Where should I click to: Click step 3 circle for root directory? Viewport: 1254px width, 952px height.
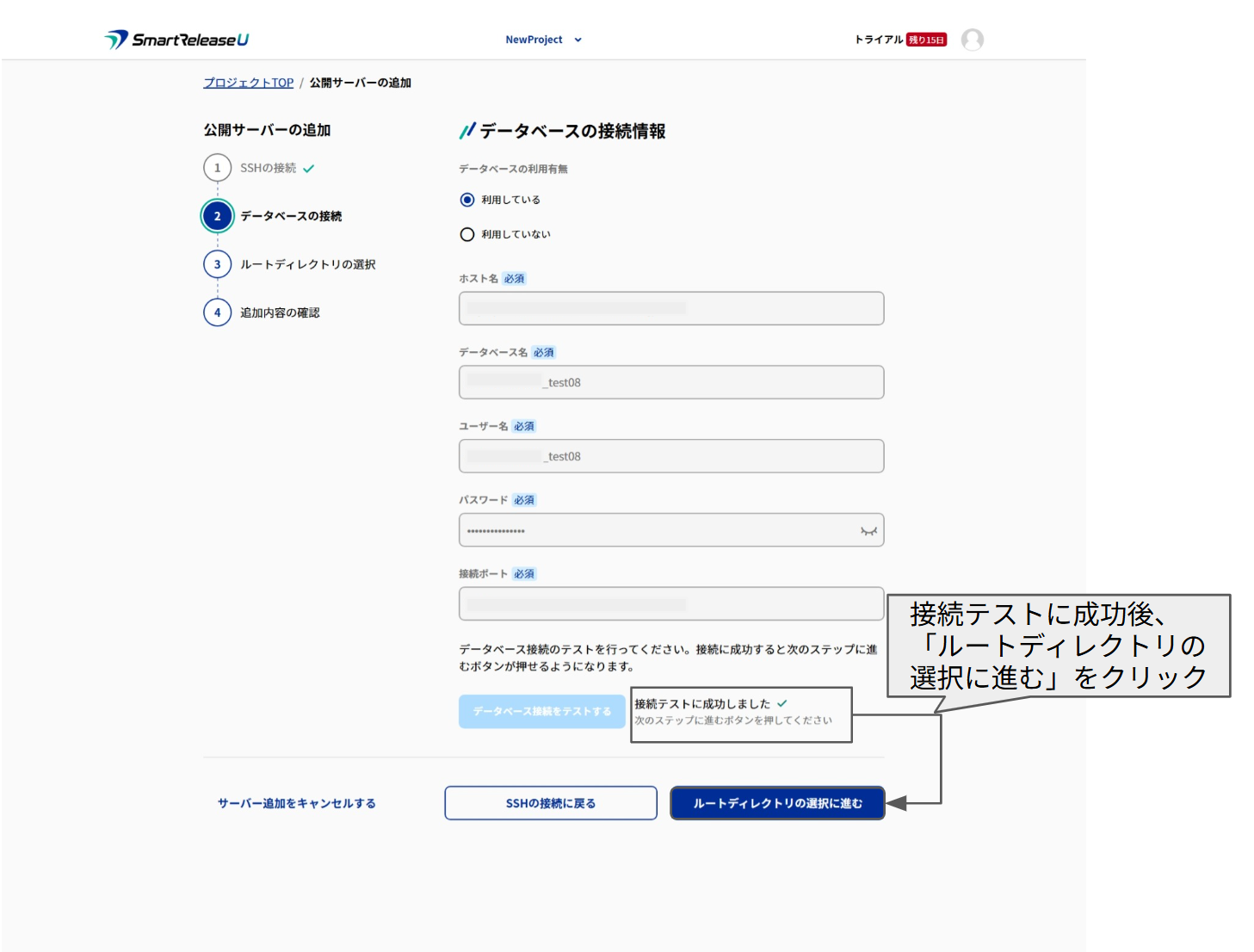pos(217,264)
